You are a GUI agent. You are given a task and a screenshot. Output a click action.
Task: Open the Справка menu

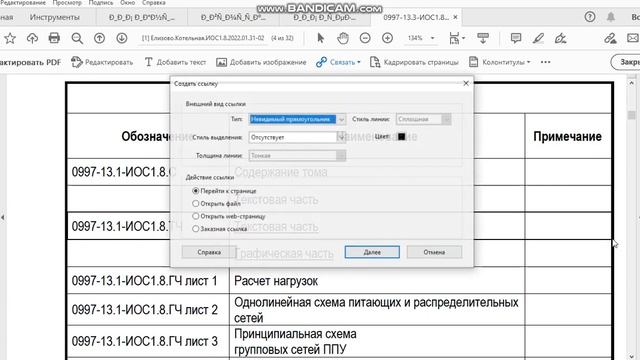153,2
